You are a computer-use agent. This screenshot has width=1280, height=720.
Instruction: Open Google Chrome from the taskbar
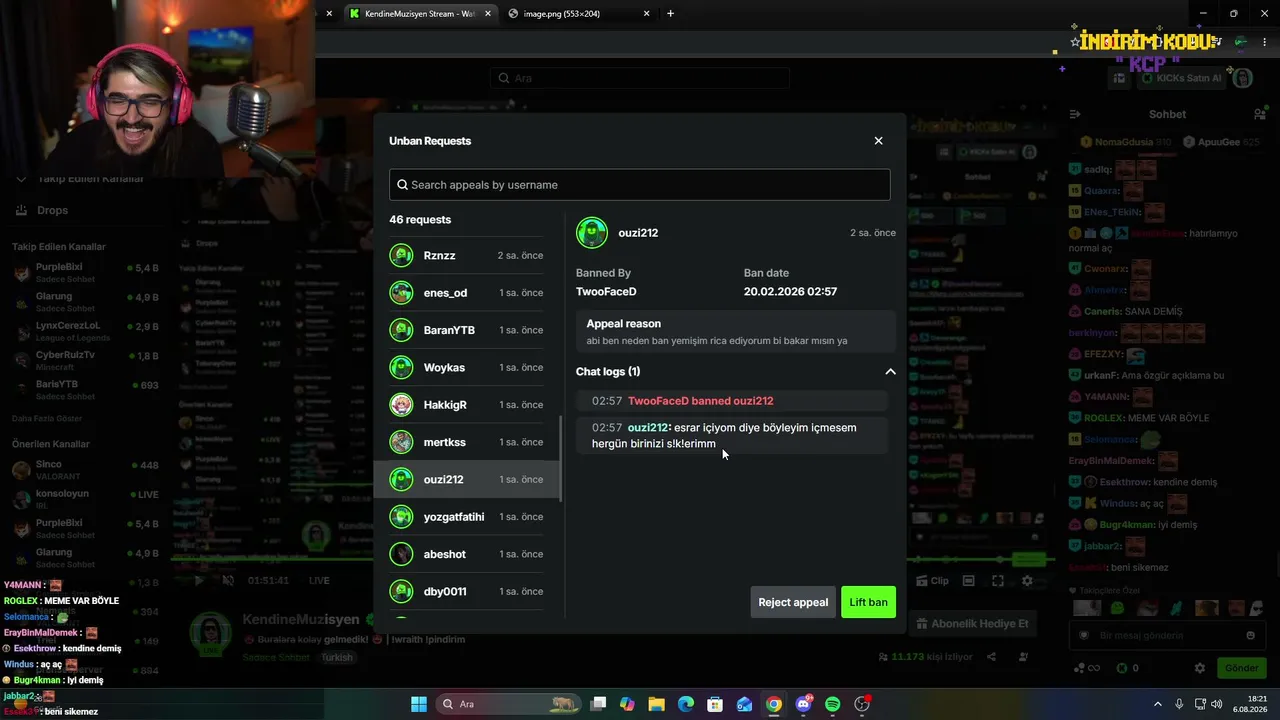point(774,704)
